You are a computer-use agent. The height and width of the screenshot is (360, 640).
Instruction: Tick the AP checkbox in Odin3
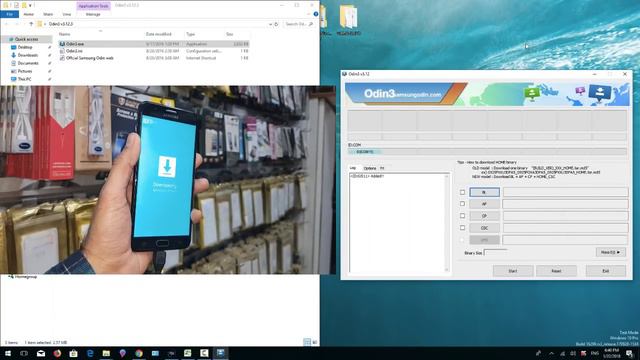(x=462, y=204)
